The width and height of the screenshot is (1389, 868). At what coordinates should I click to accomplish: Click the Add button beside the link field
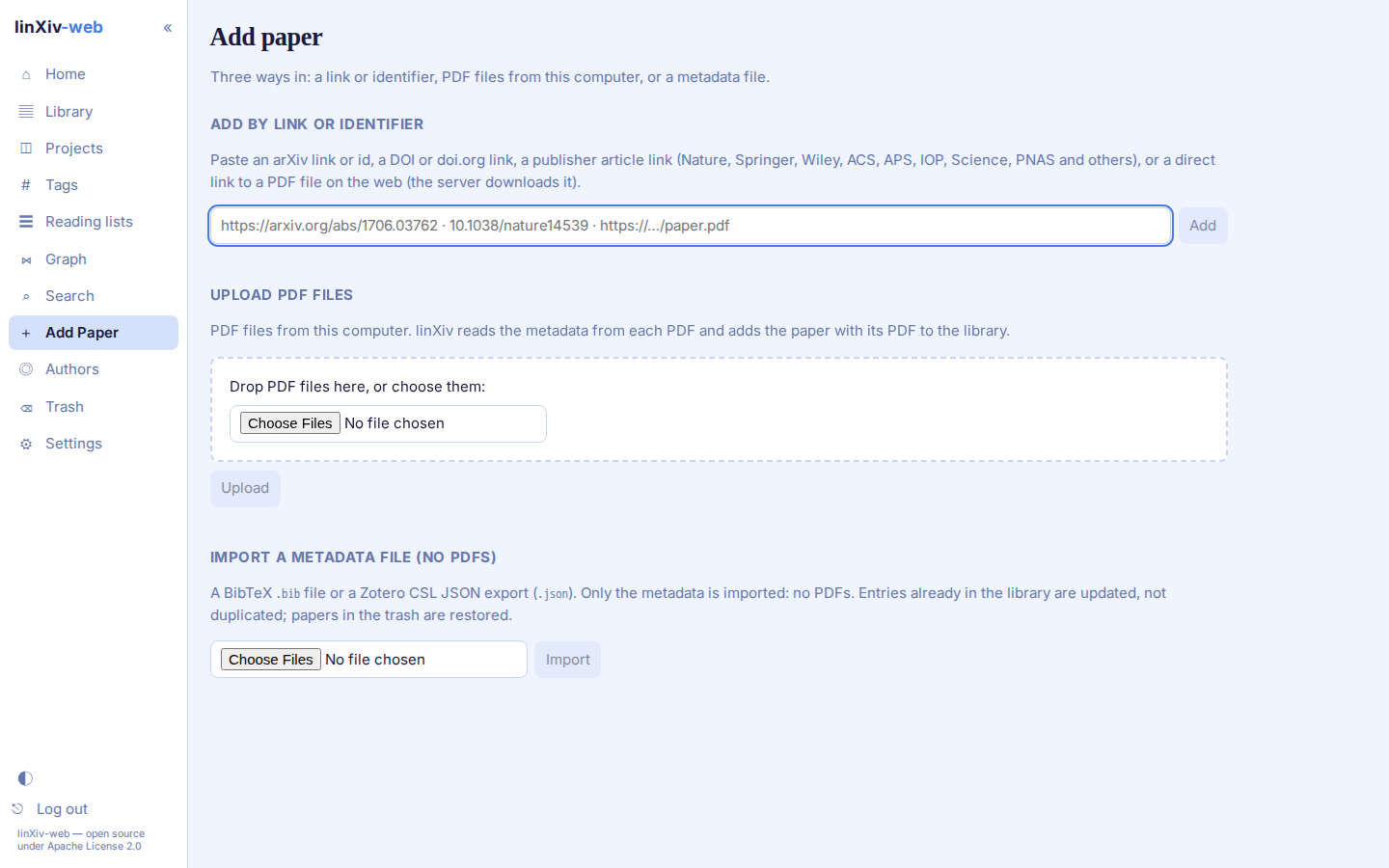[x=1203, y=226]
